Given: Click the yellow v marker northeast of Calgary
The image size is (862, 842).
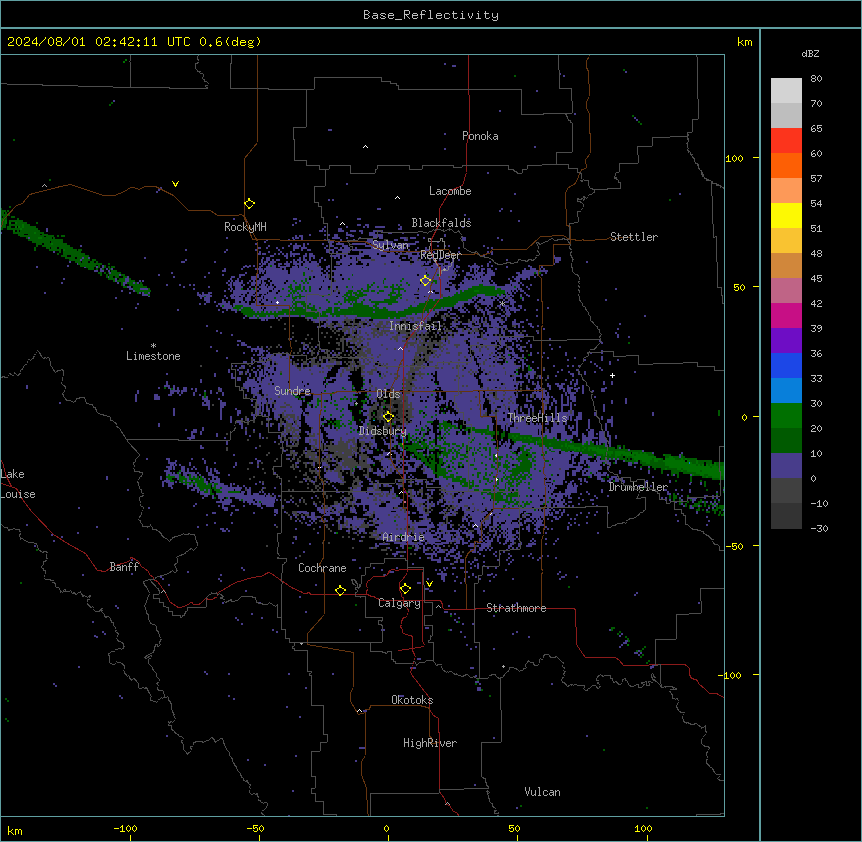Looking at the screenshot, I should tap(429, 584).
